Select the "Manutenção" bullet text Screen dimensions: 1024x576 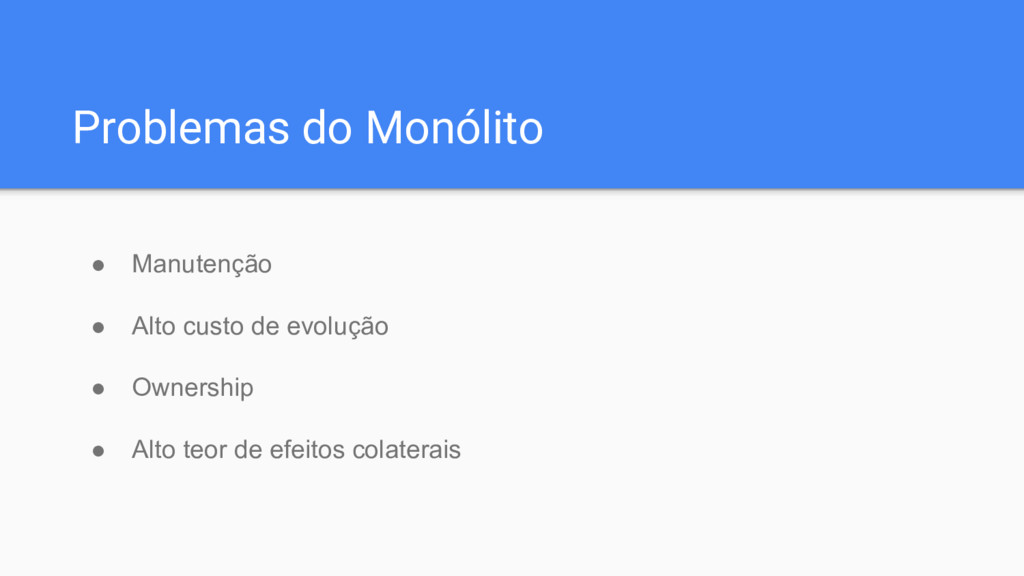point(202,264)
